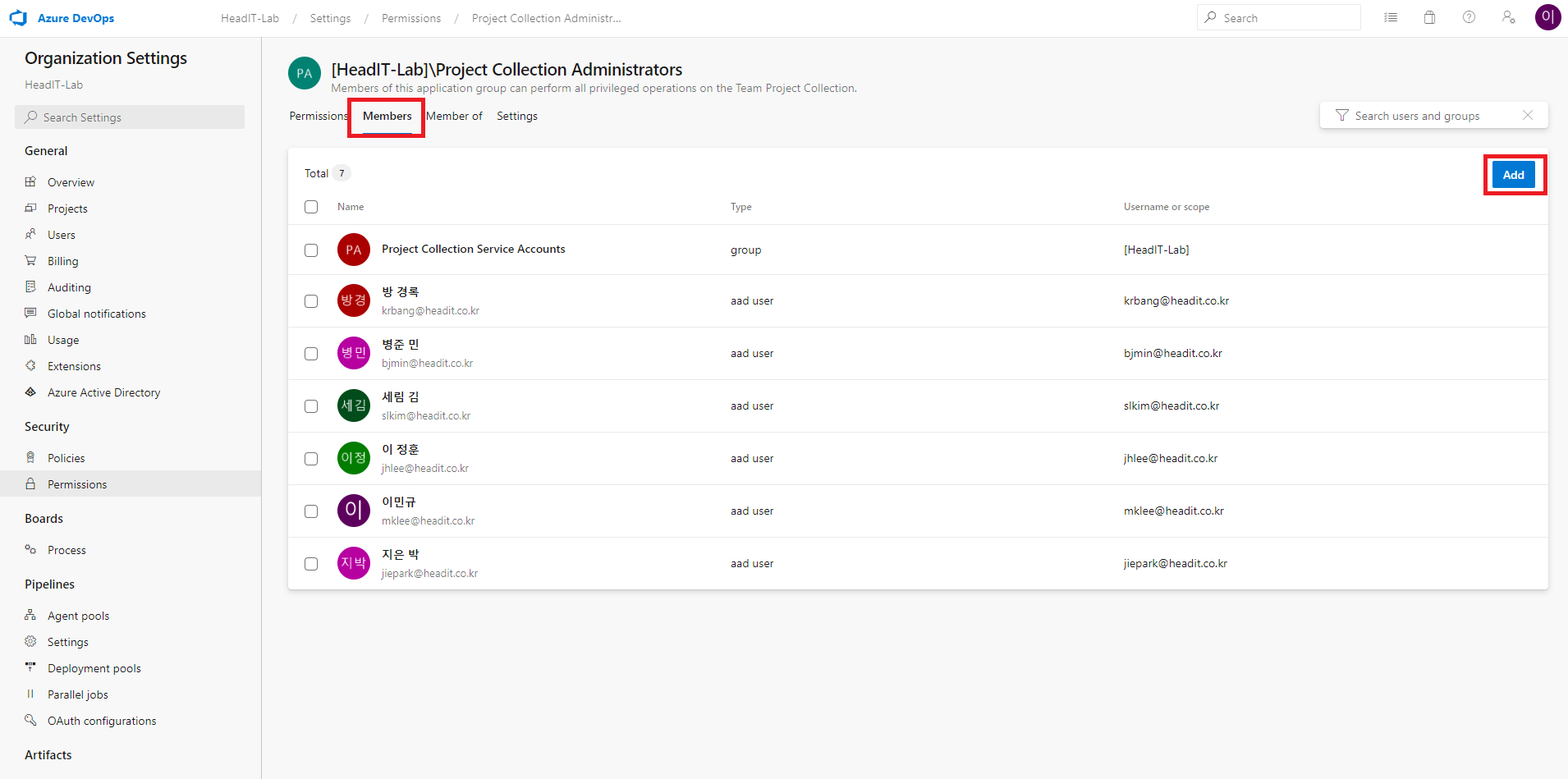Select the Members tab
1568x779 pixels.
(x=387, y=116)
